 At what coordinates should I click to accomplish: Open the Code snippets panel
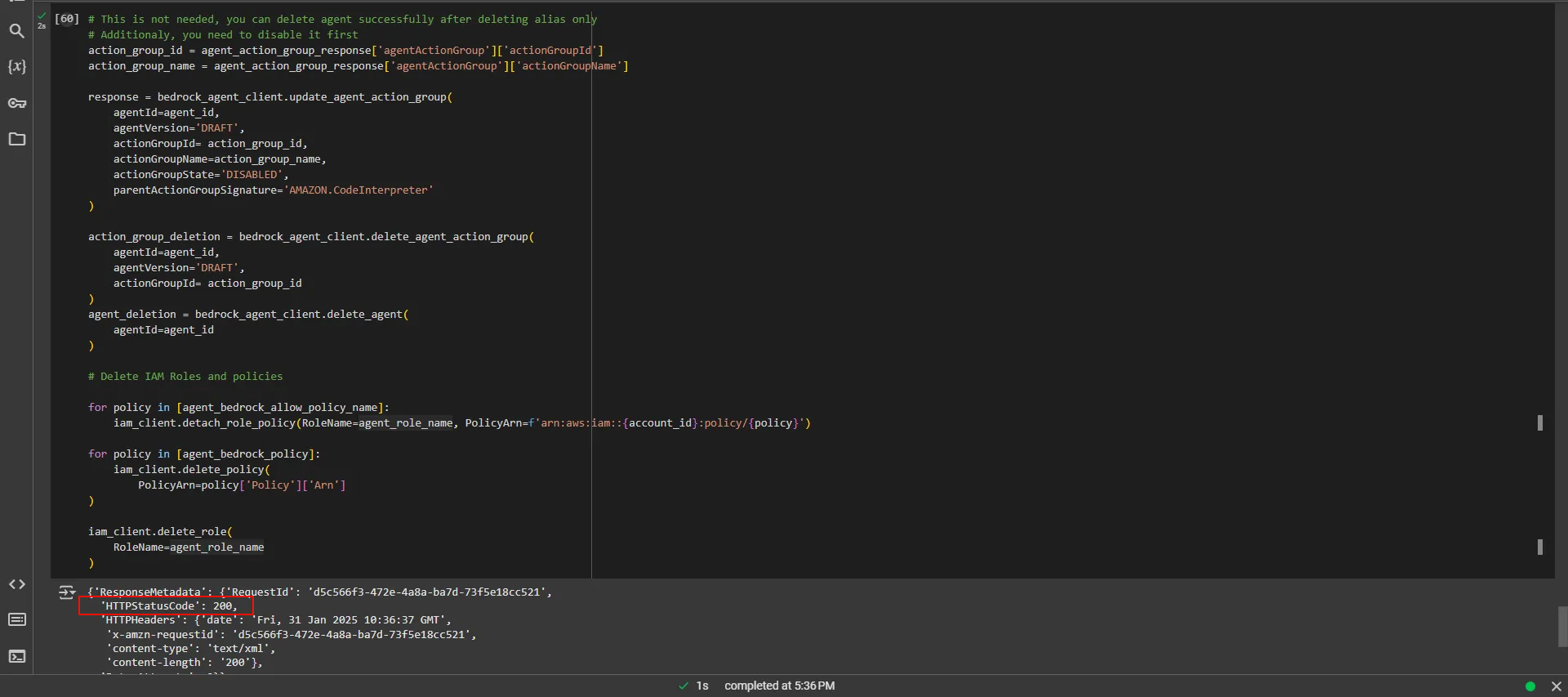(x=16, y=584)
